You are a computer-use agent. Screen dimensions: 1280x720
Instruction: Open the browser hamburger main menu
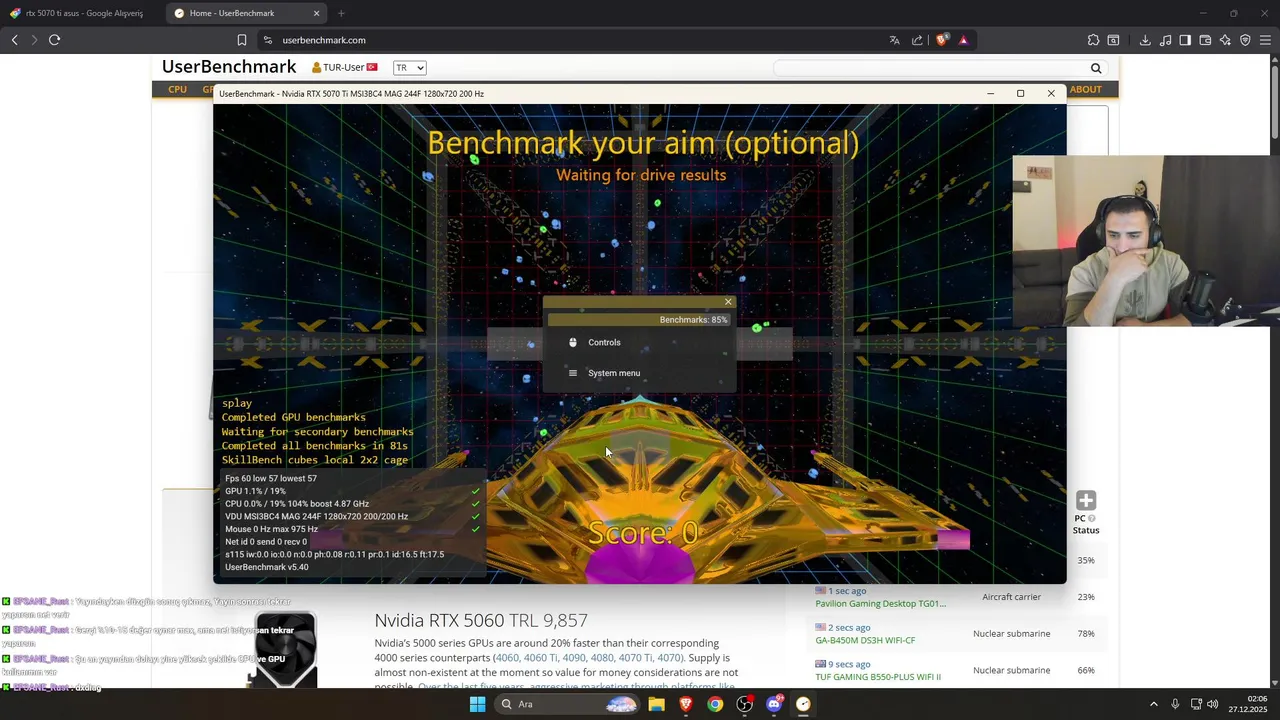[x=1265, y=40]
